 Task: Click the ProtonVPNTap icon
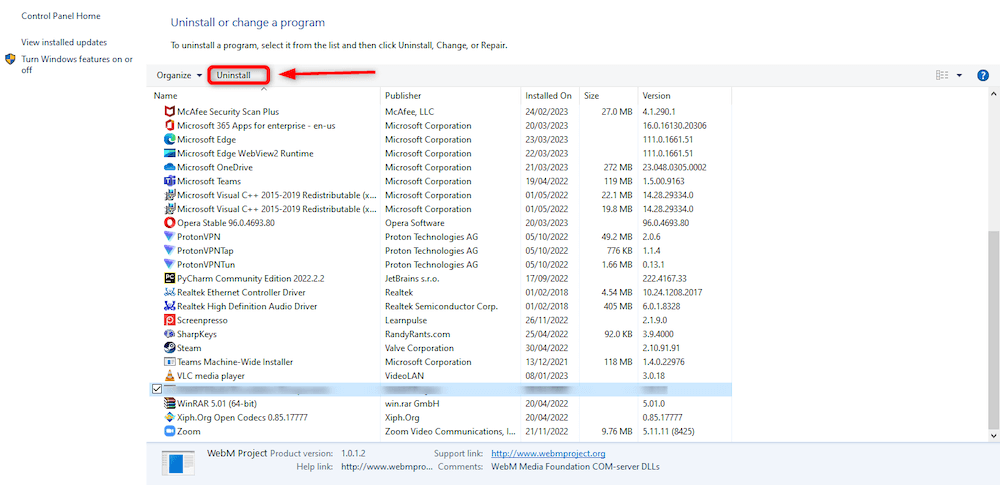pyautogui.click(x=170, y=251)
